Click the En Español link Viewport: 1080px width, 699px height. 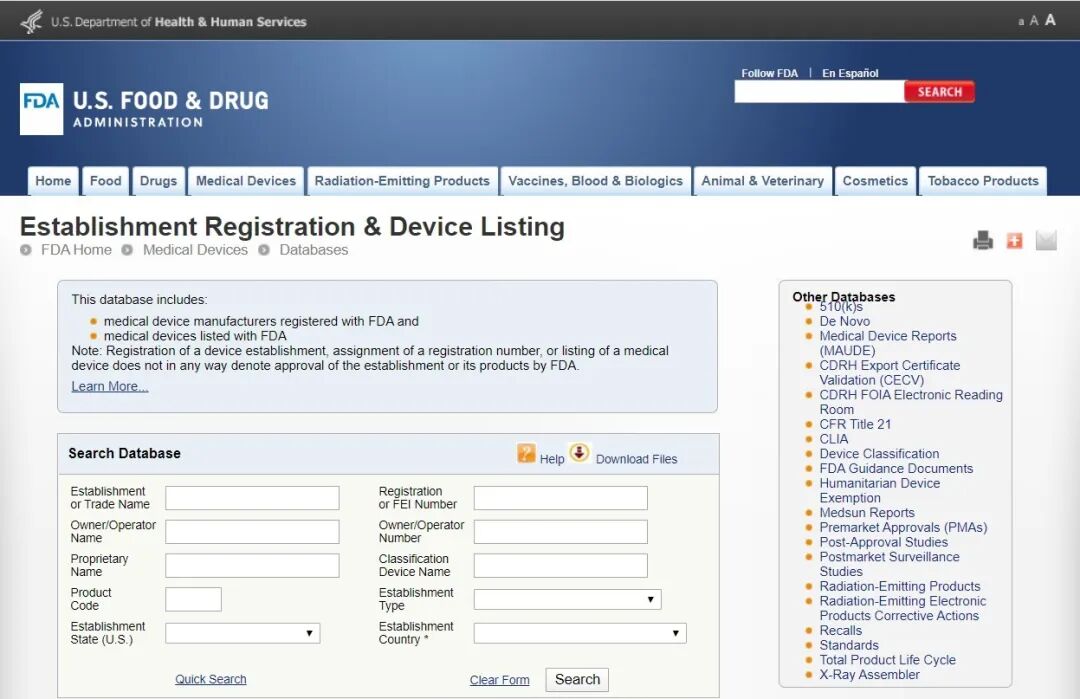850,73
